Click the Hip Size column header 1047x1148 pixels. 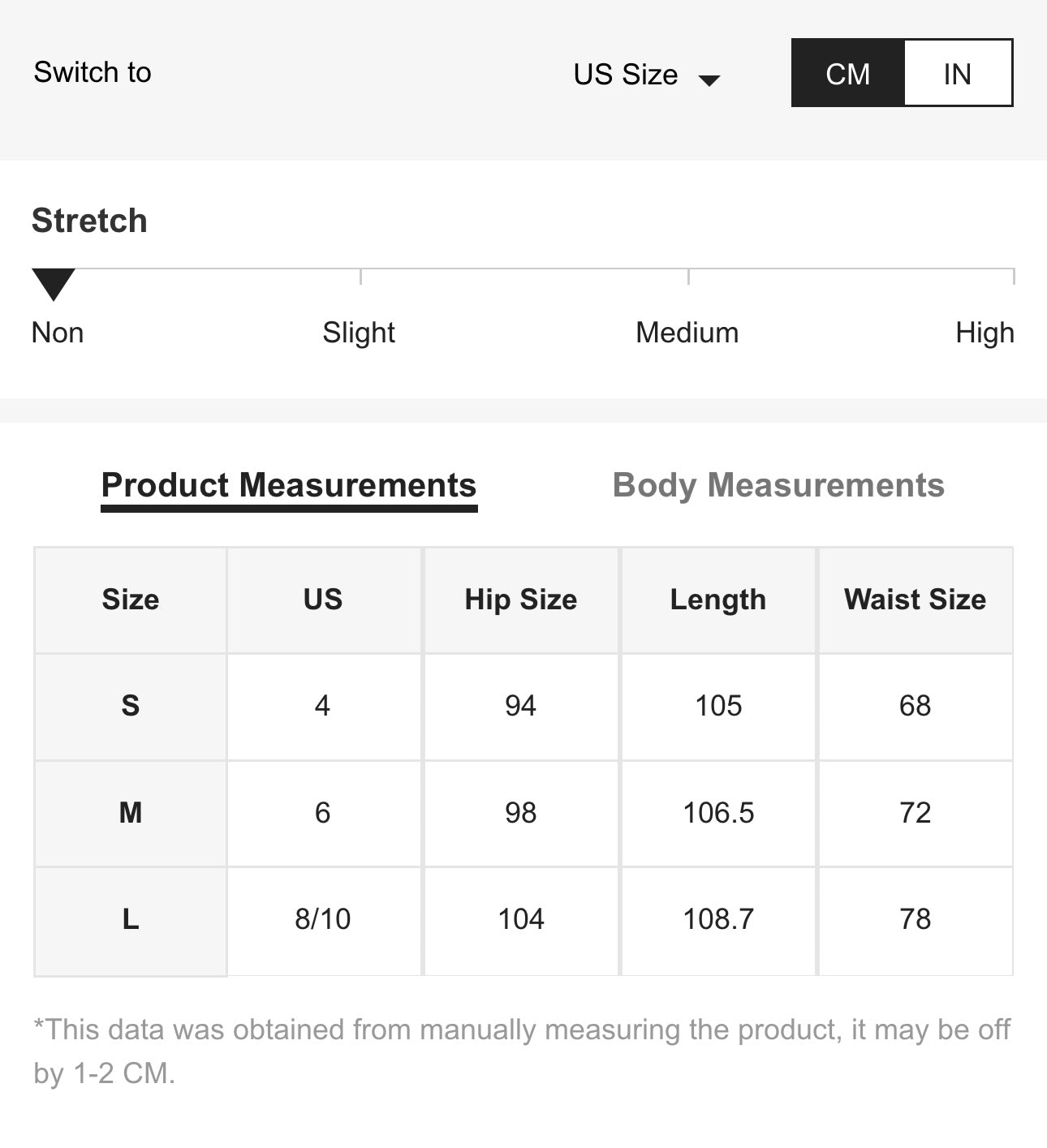coord(521,600)
